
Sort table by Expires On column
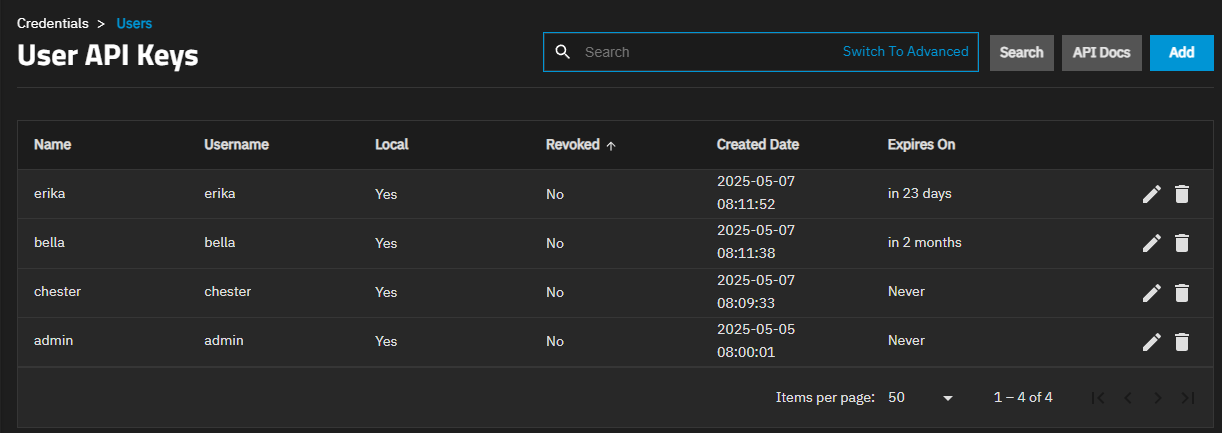click(x=921, y=145)
